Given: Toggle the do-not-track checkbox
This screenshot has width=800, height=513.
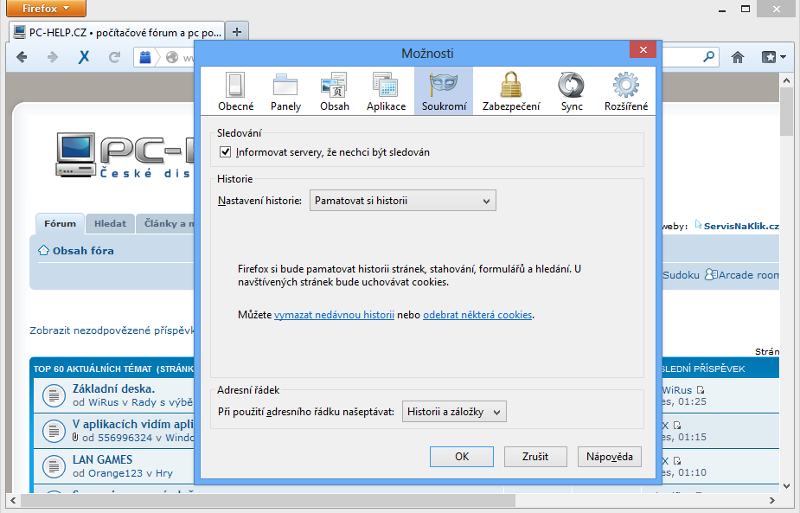Looking at the screenshot, I should pyautogui.click(x=225, y=152).
